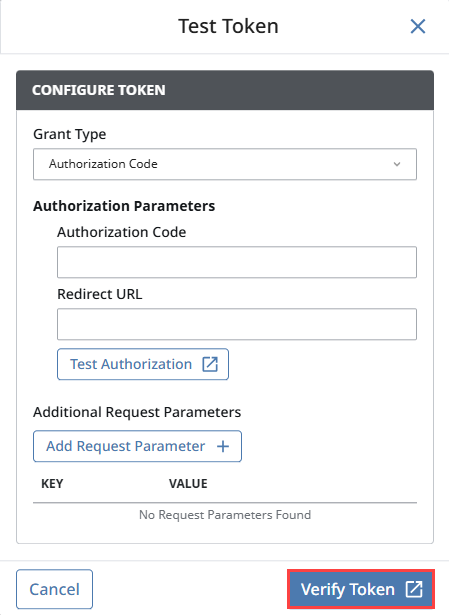Click the Test Authorization button

143,364
